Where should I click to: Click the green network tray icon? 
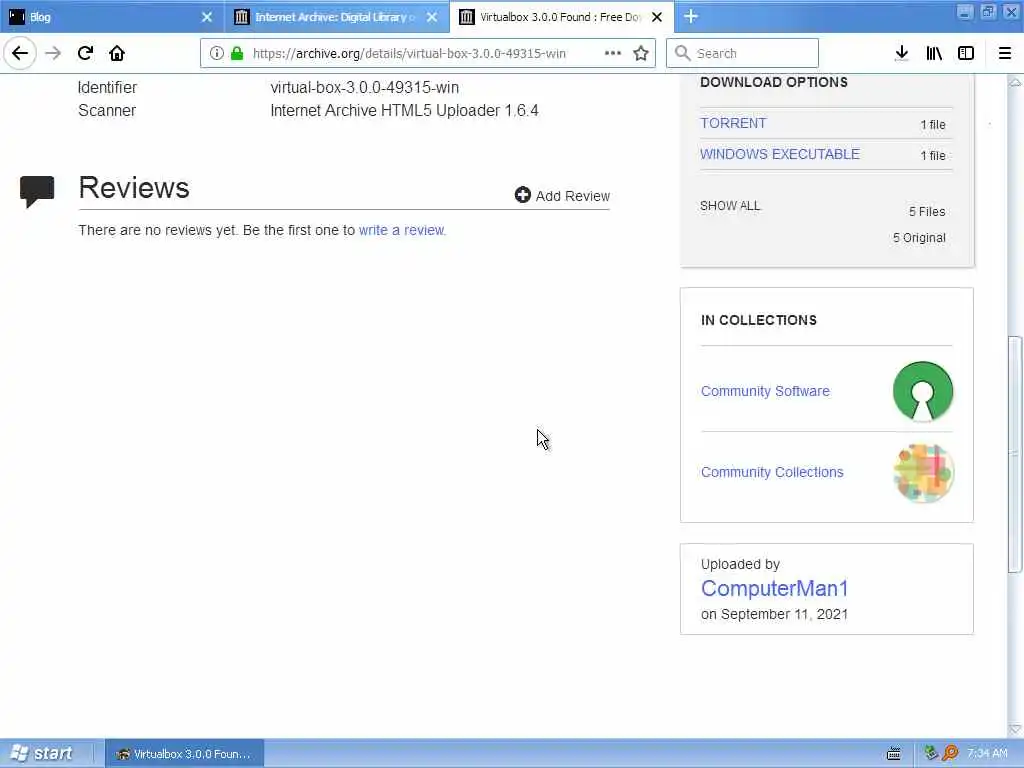tap(931, 752)
